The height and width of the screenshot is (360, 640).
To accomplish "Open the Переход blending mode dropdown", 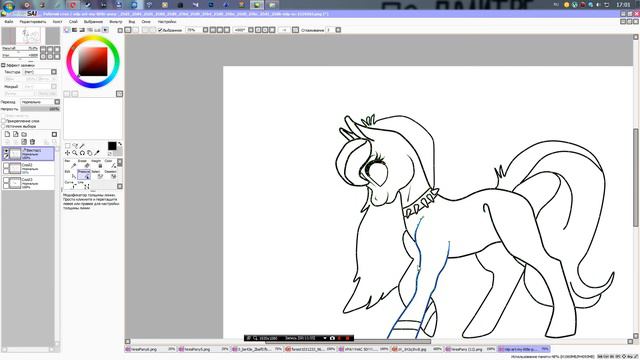I will (x=57, y=102).
